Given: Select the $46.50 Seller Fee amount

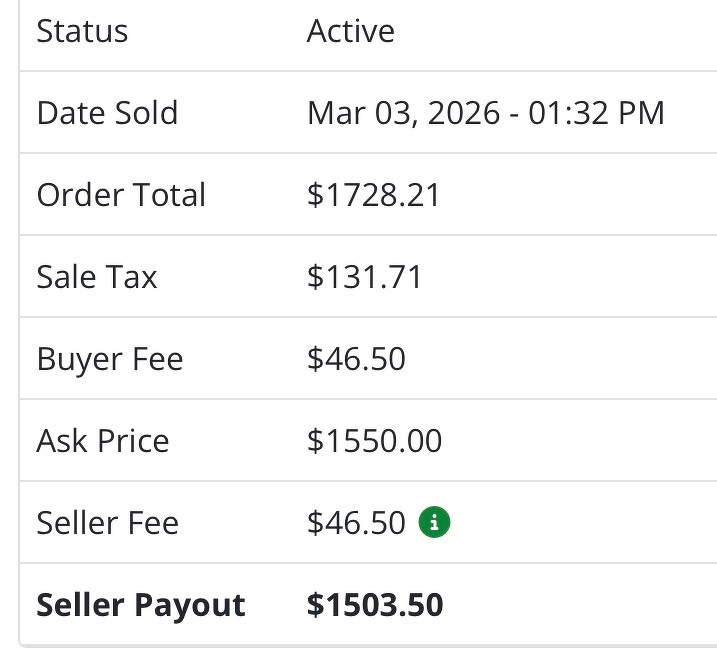Looking at the screenshot, I should (x=356, y=523).
